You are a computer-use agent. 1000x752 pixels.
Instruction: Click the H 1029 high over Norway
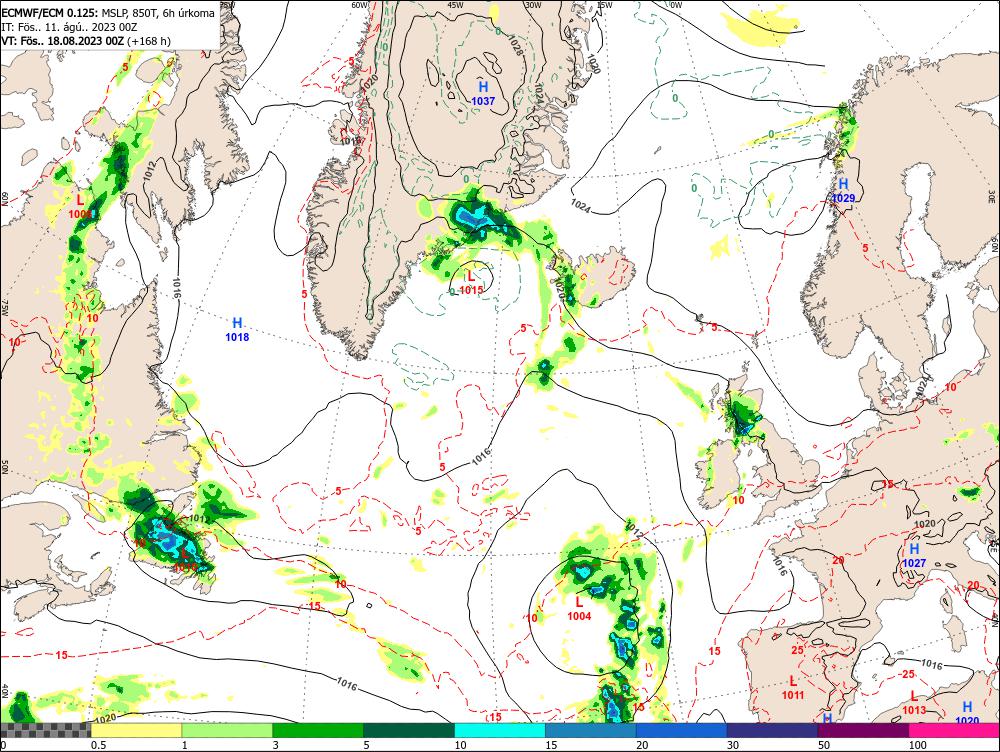[x=843, y=191]
